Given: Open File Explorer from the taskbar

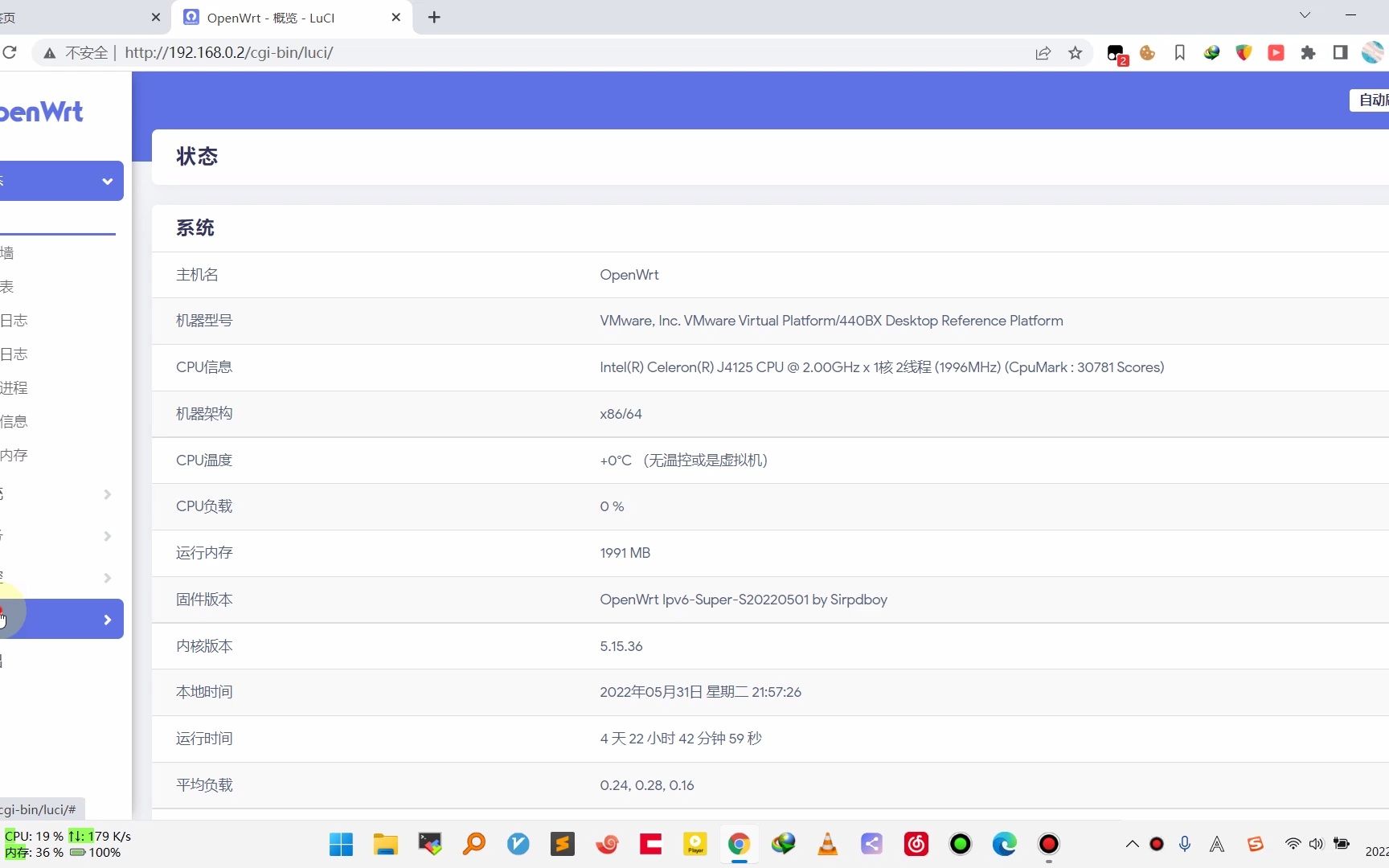Looking at the screenshot, I should coord(385,844).
